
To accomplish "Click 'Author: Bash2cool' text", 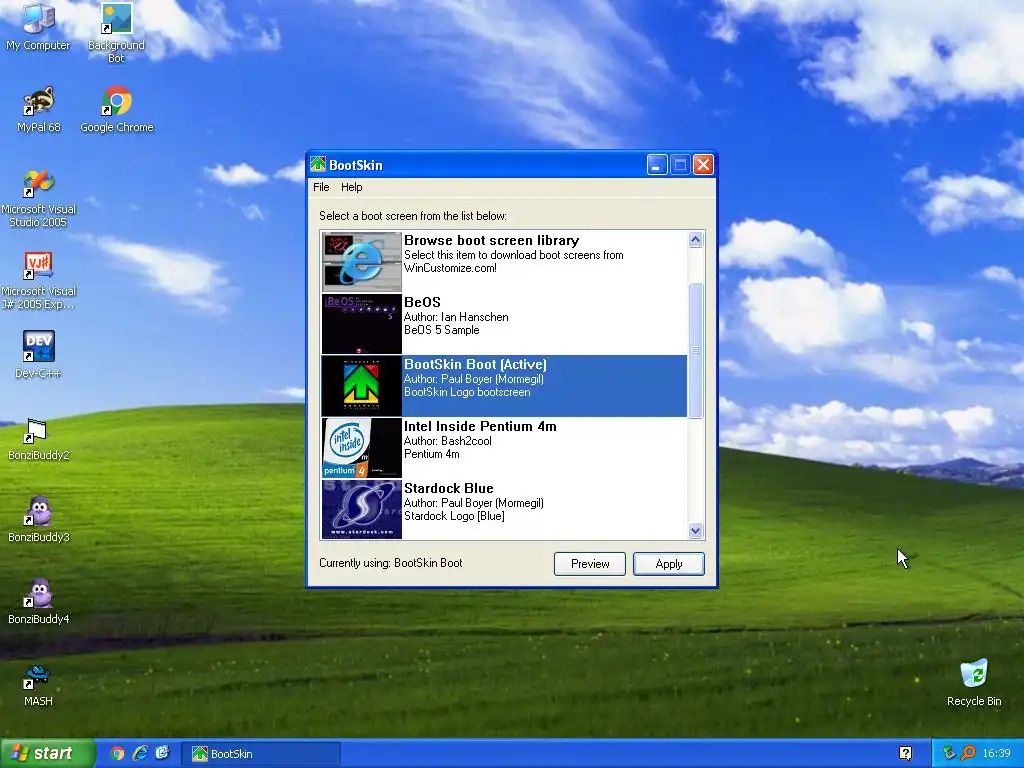I will click(x=447, y=441).
